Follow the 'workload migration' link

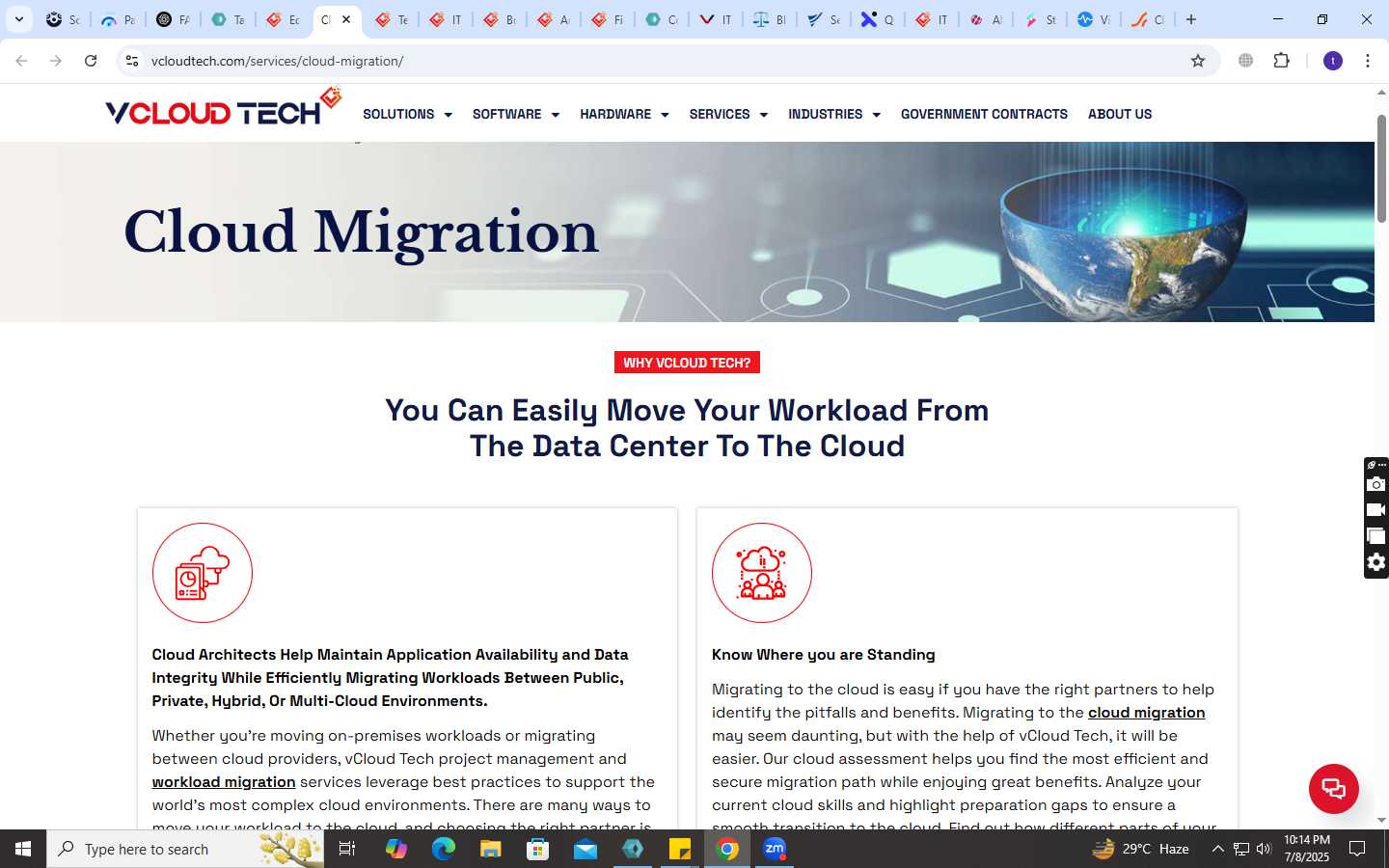point(224,782)
